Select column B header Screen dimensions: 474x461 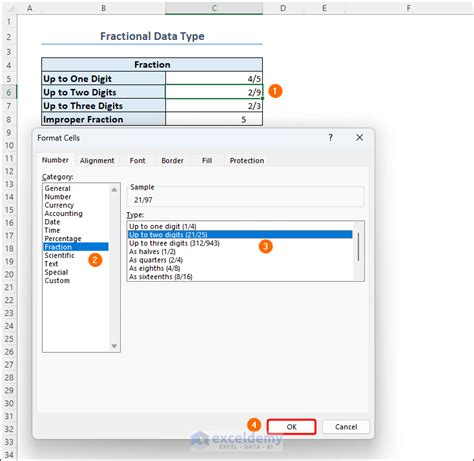103,8
